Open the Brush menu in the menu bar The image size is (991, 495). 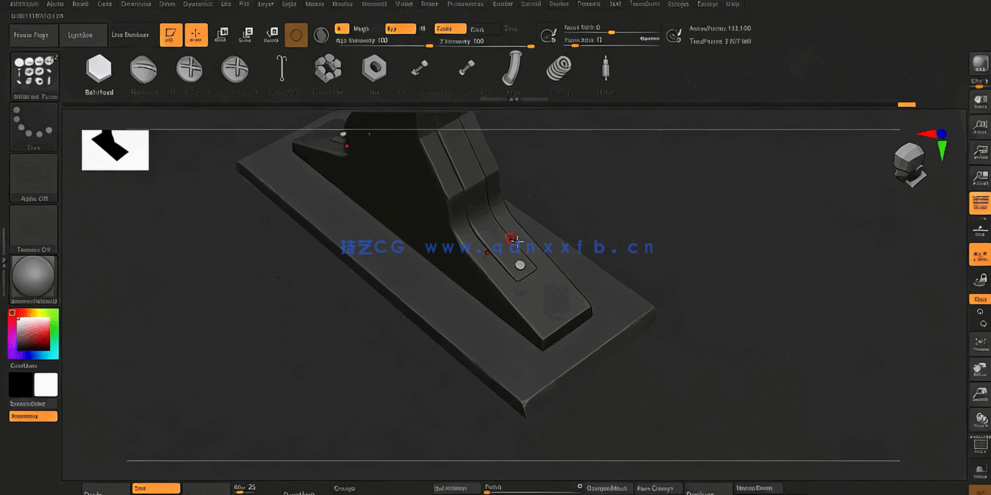[80, 4]
